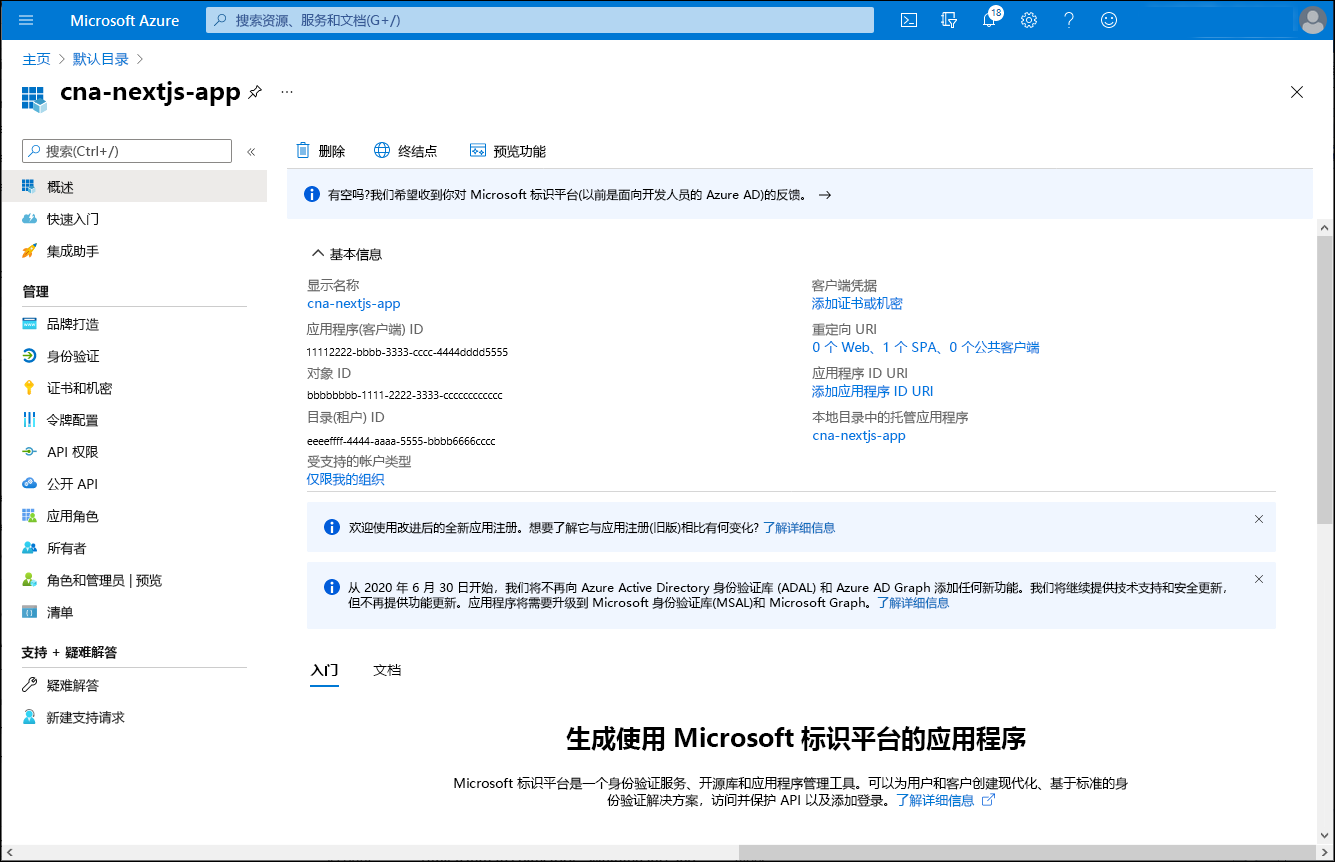Click the 公开 API cloud icon
Viewport: 1335px width, 862px height.
tap(29, 484)
